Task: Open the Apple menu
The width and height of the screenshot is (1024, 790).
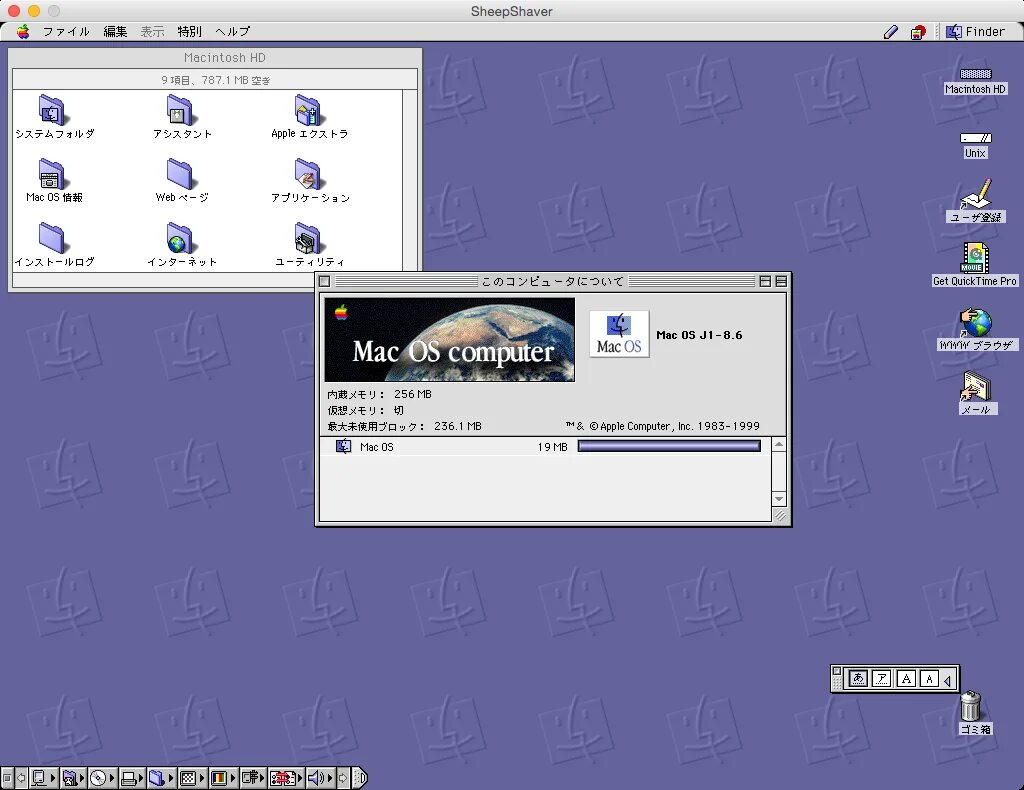Action: point(23,31)
